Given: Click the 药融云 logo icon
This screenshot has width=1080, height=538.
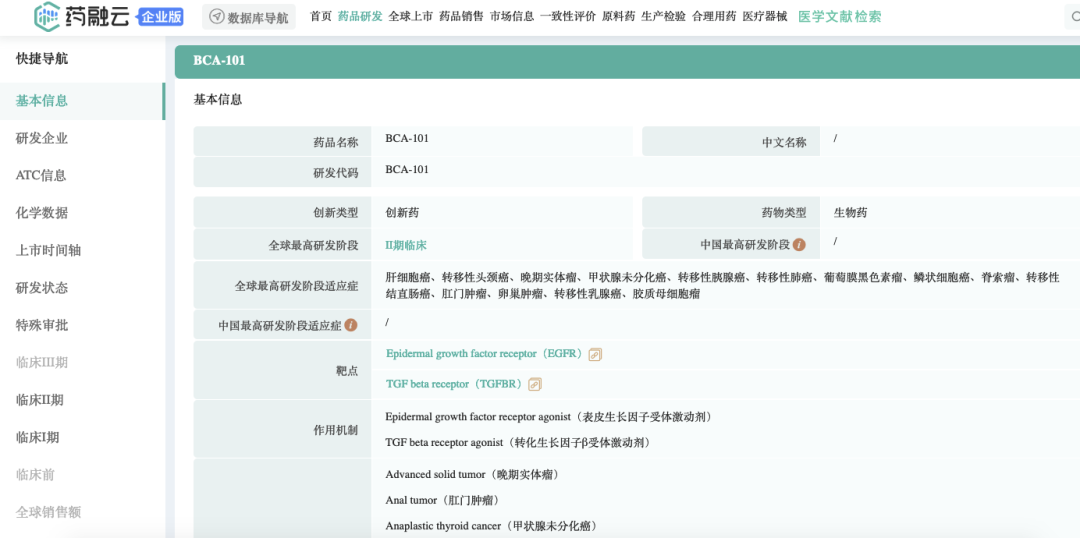Looking at the screenshot, I should point(47,17).
